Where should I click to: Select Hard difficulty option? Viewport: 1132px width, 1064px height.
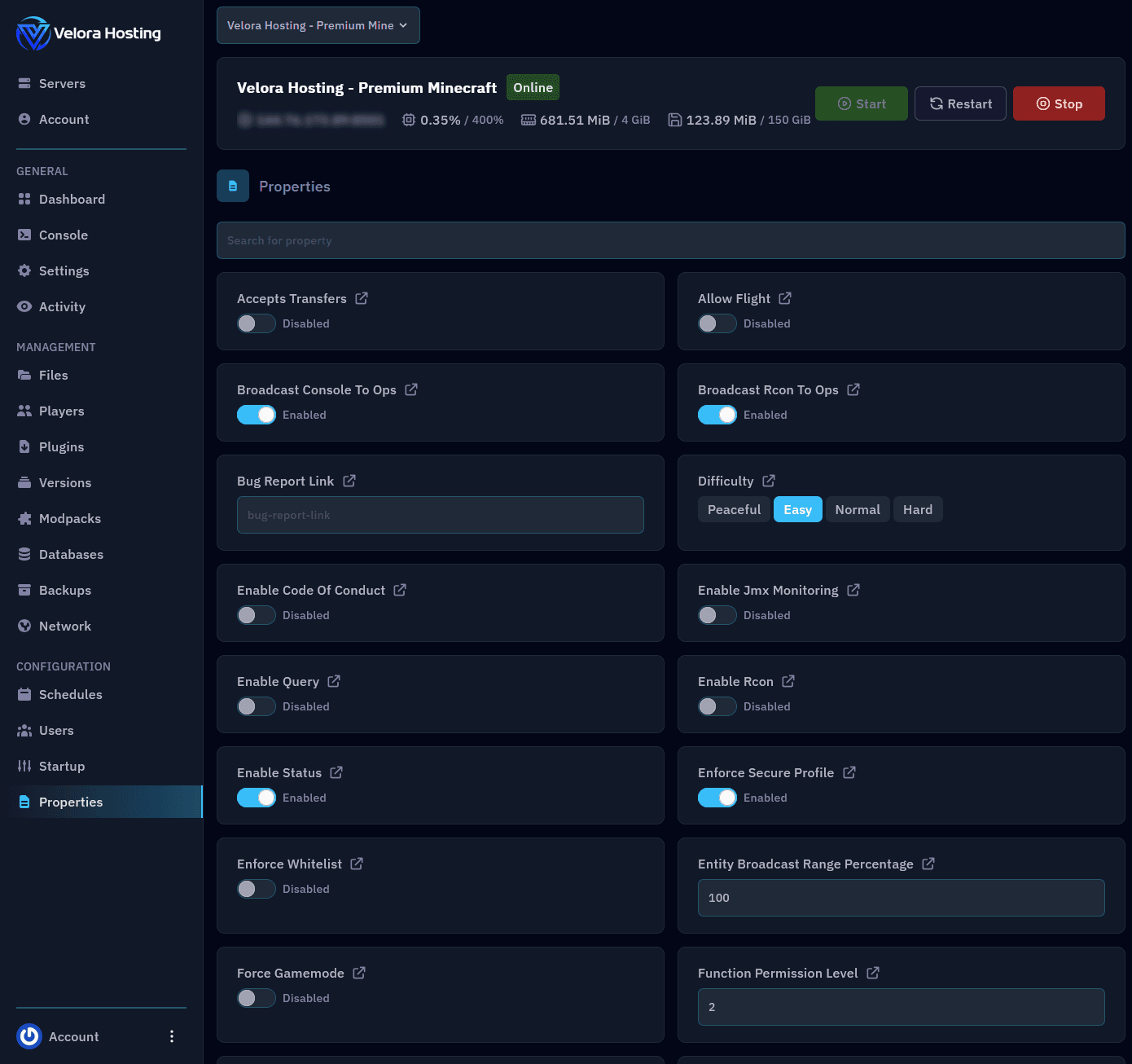pos(917,509)
